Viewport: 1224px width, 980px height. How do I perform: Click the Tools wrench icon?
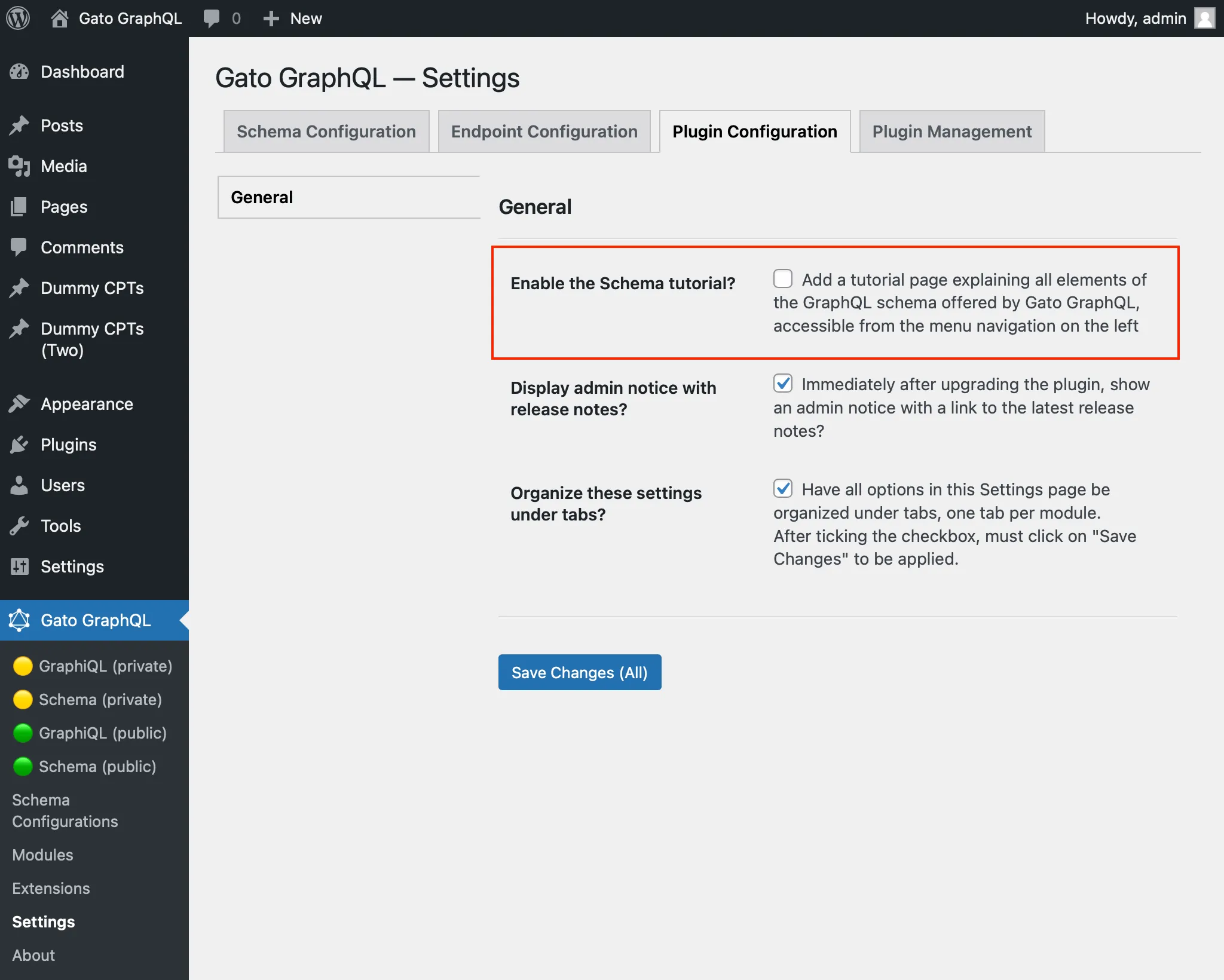(19, 526)
